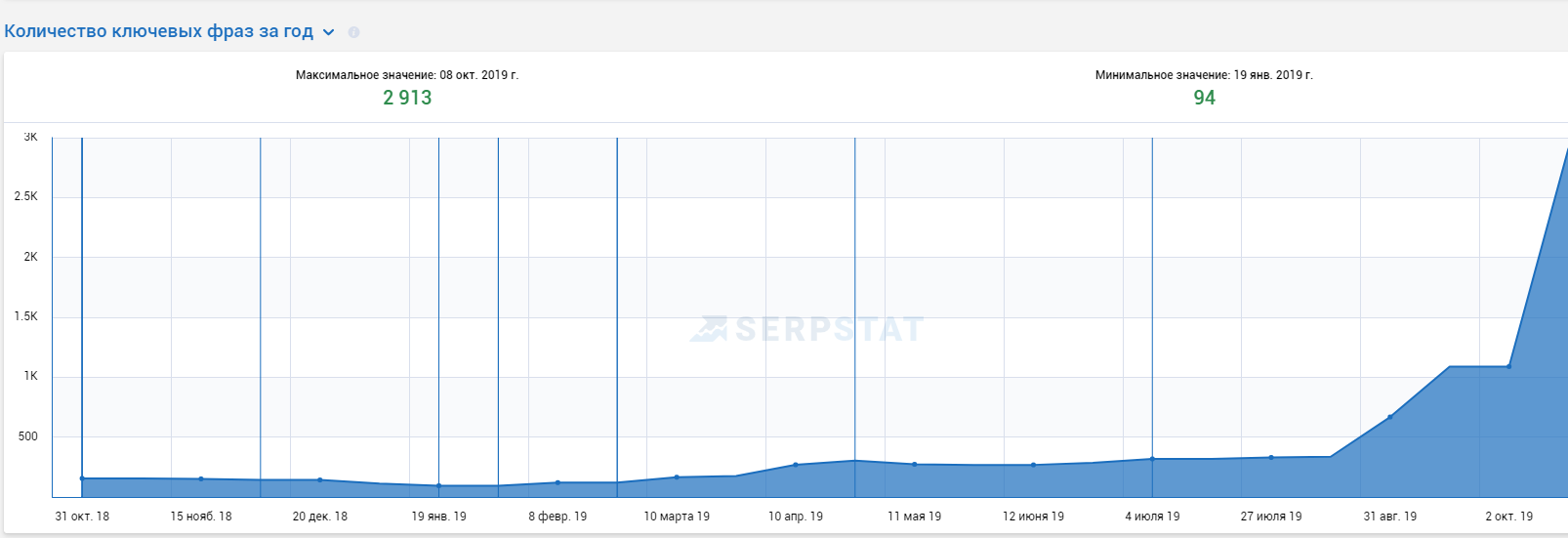Click the x-axis label "10 апр. 19"
Image resolution: width=1568 pixels, height=538 pixels.
tap(796, 517)
